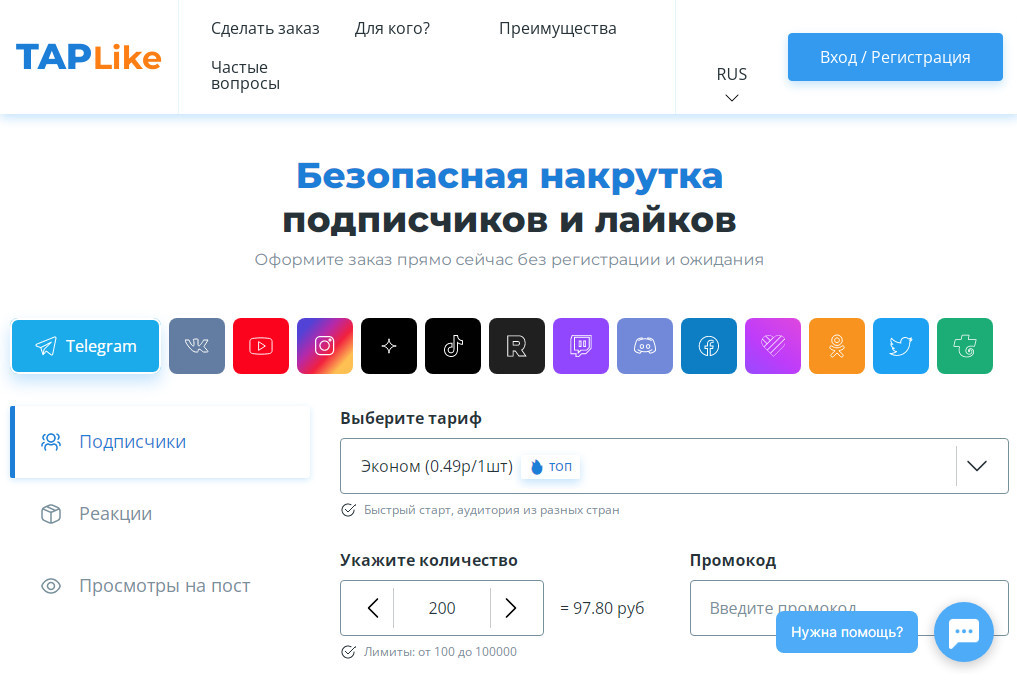The image size is (1017, 687).
Task: Choose the YouTube network icon
Action: tap(261, 346)
